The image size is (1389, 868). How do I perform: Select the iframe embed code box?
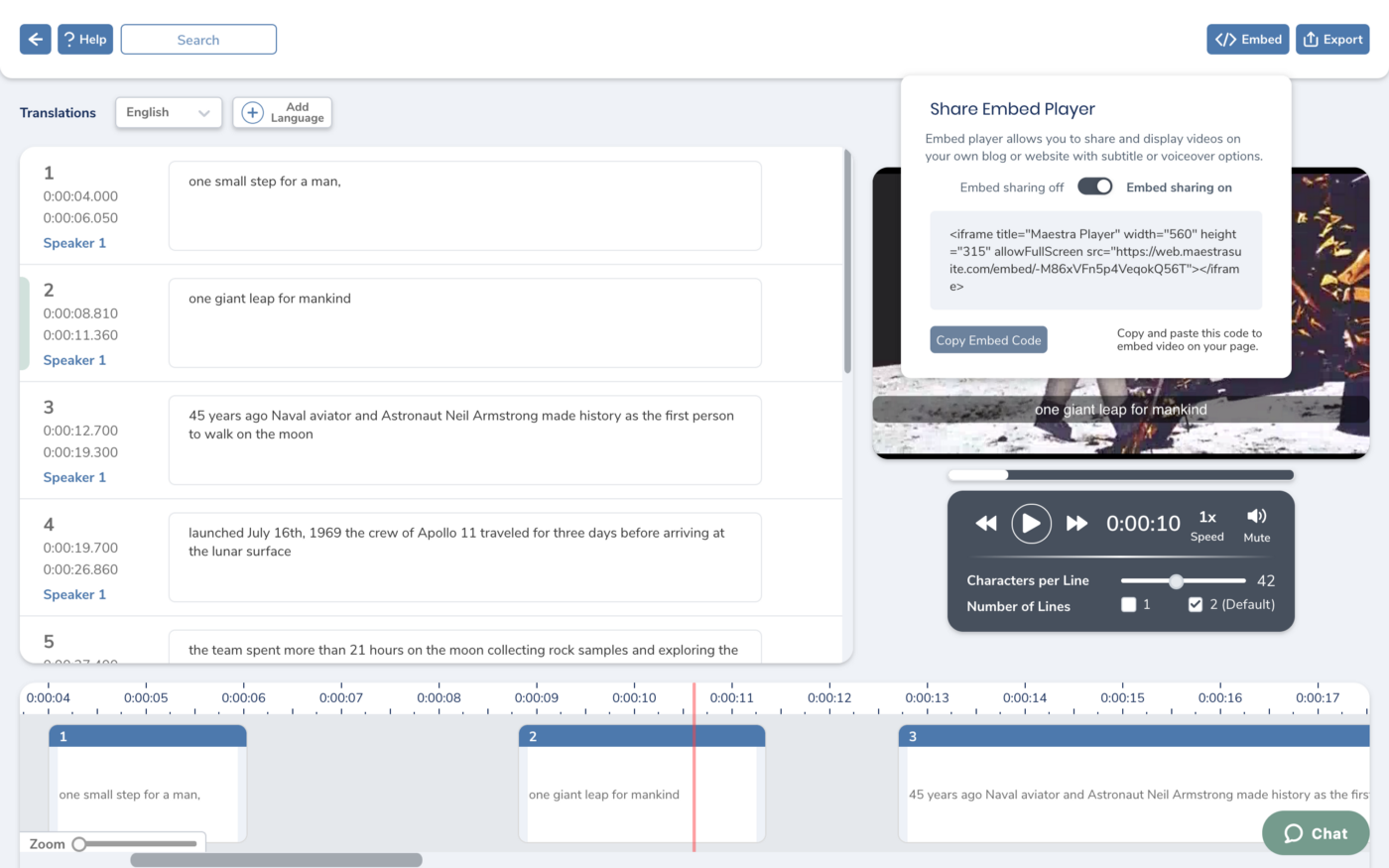pos(1095,260)
